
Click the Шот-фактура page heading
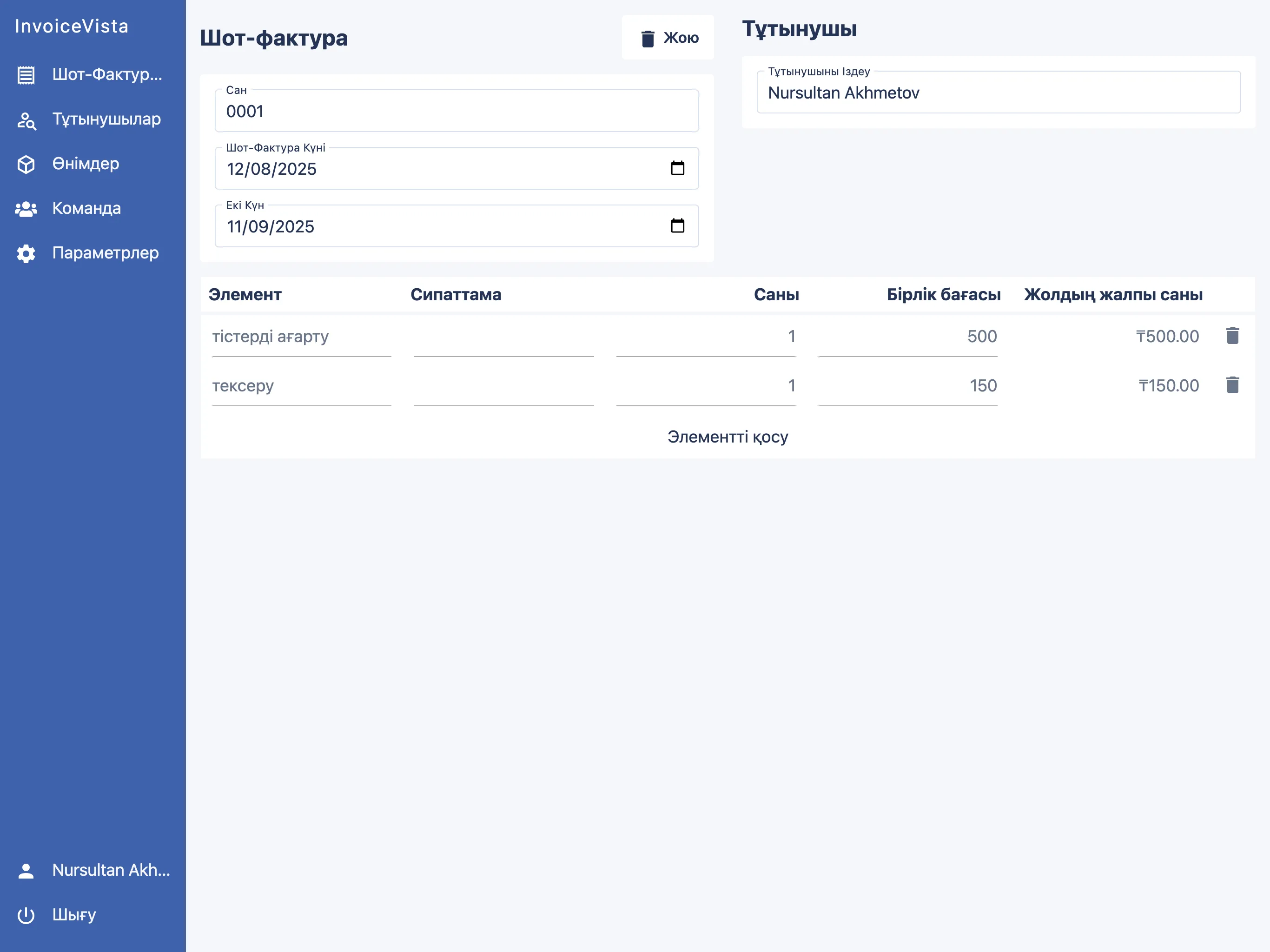(274, 38)
